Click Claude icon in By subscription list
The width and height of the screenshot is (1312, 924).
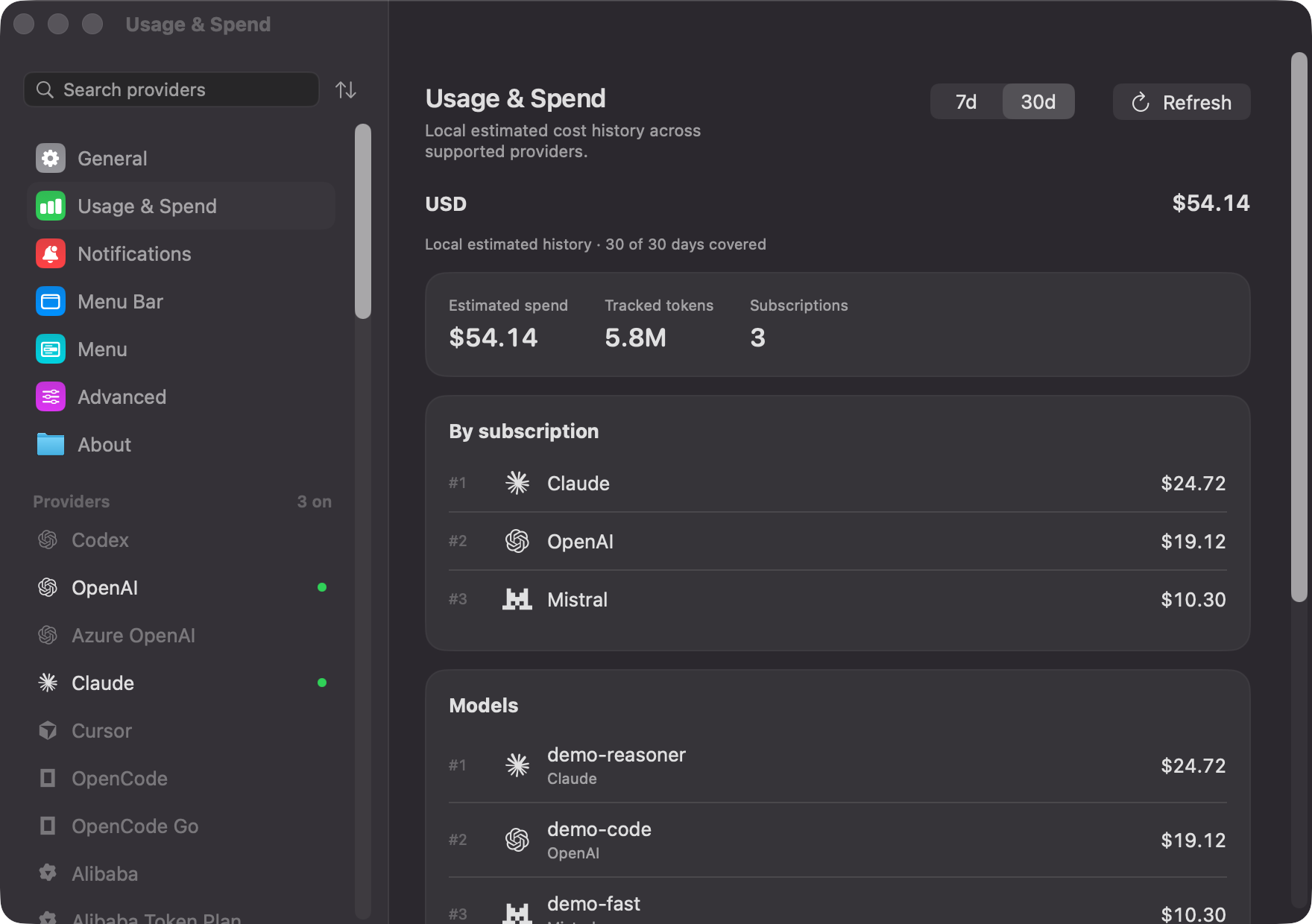(x=517, y=483)
